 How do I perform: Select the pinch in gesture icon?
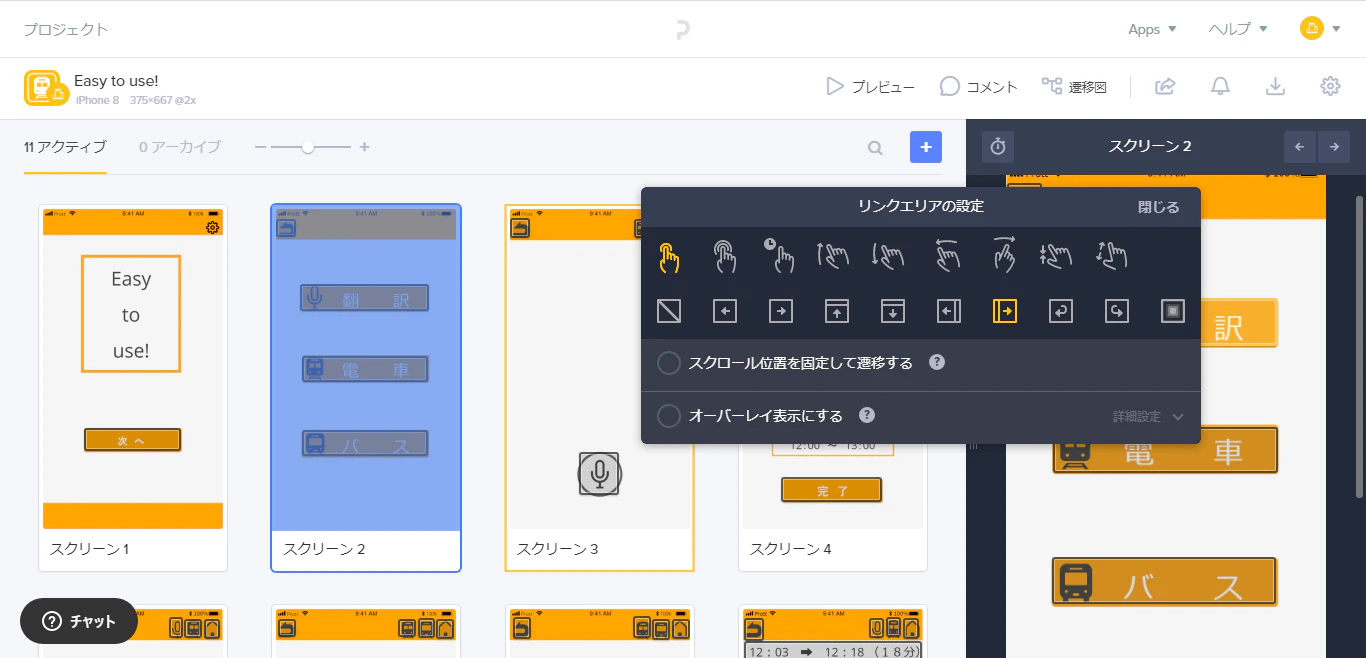[x=1057, y=257]
